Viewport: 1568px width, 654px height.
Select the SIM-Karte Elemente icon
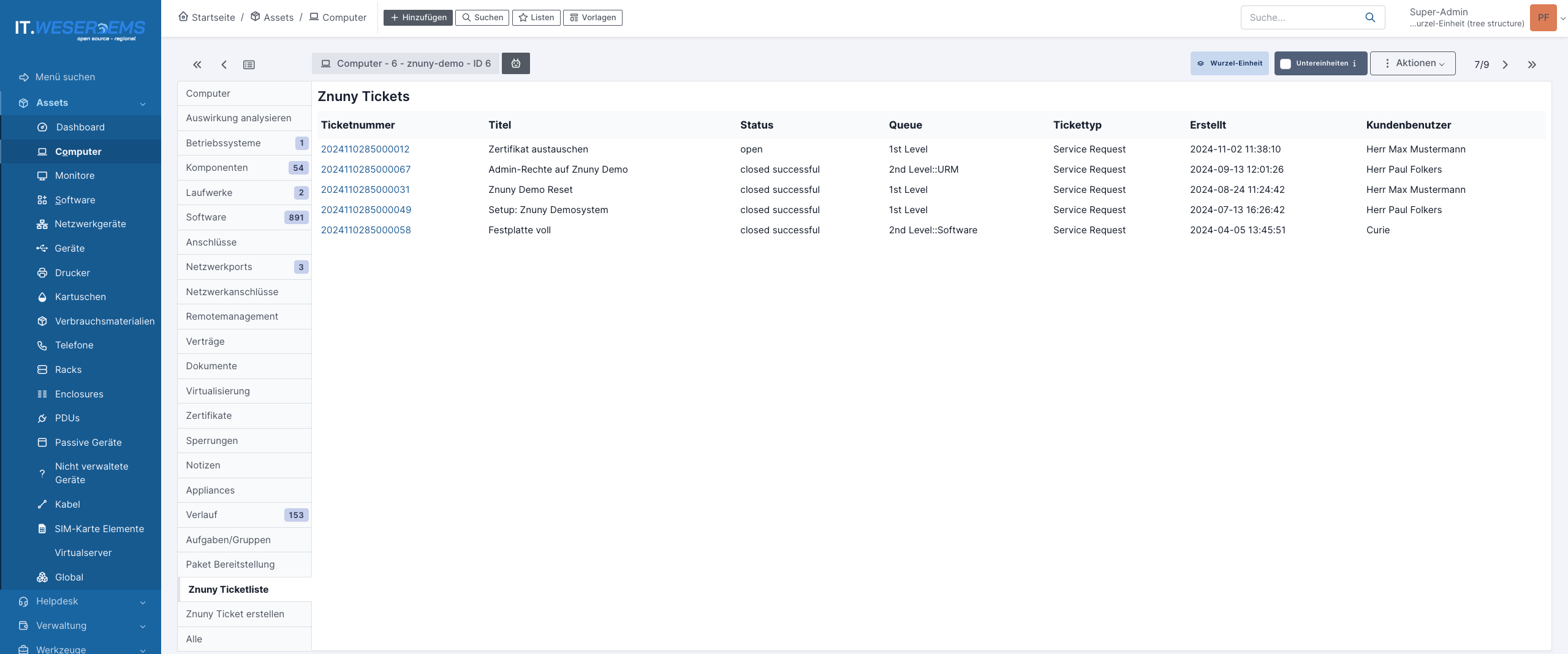(42, 529)
